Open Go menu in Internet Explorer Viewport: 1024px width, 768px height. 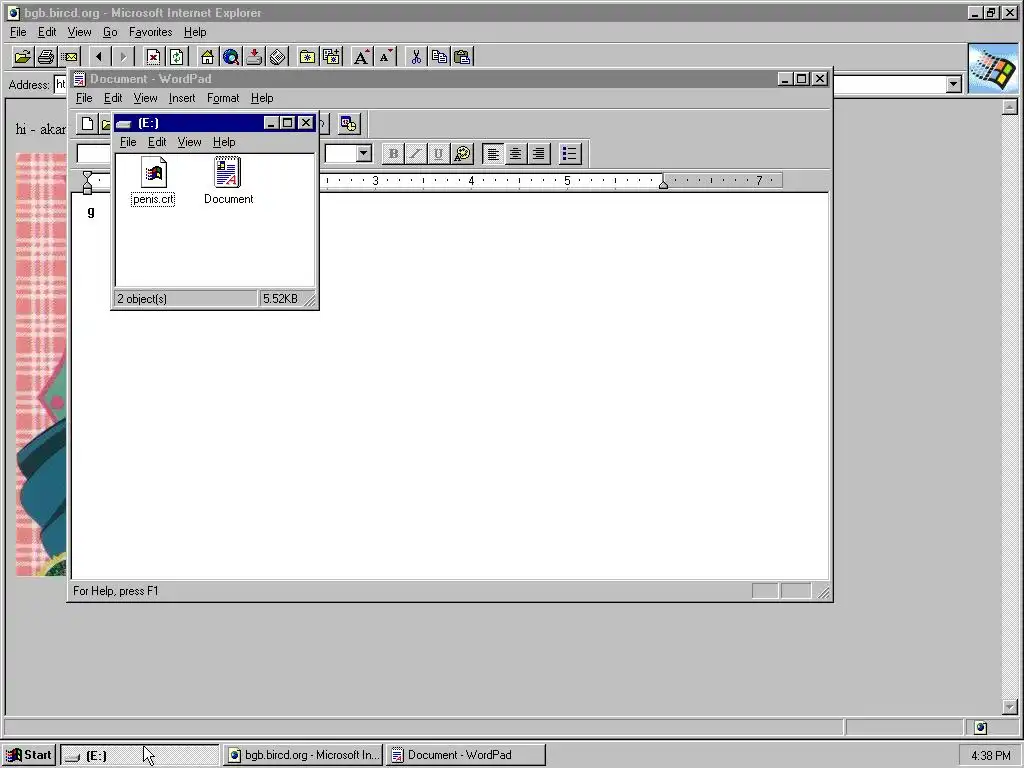click(110, 32)
